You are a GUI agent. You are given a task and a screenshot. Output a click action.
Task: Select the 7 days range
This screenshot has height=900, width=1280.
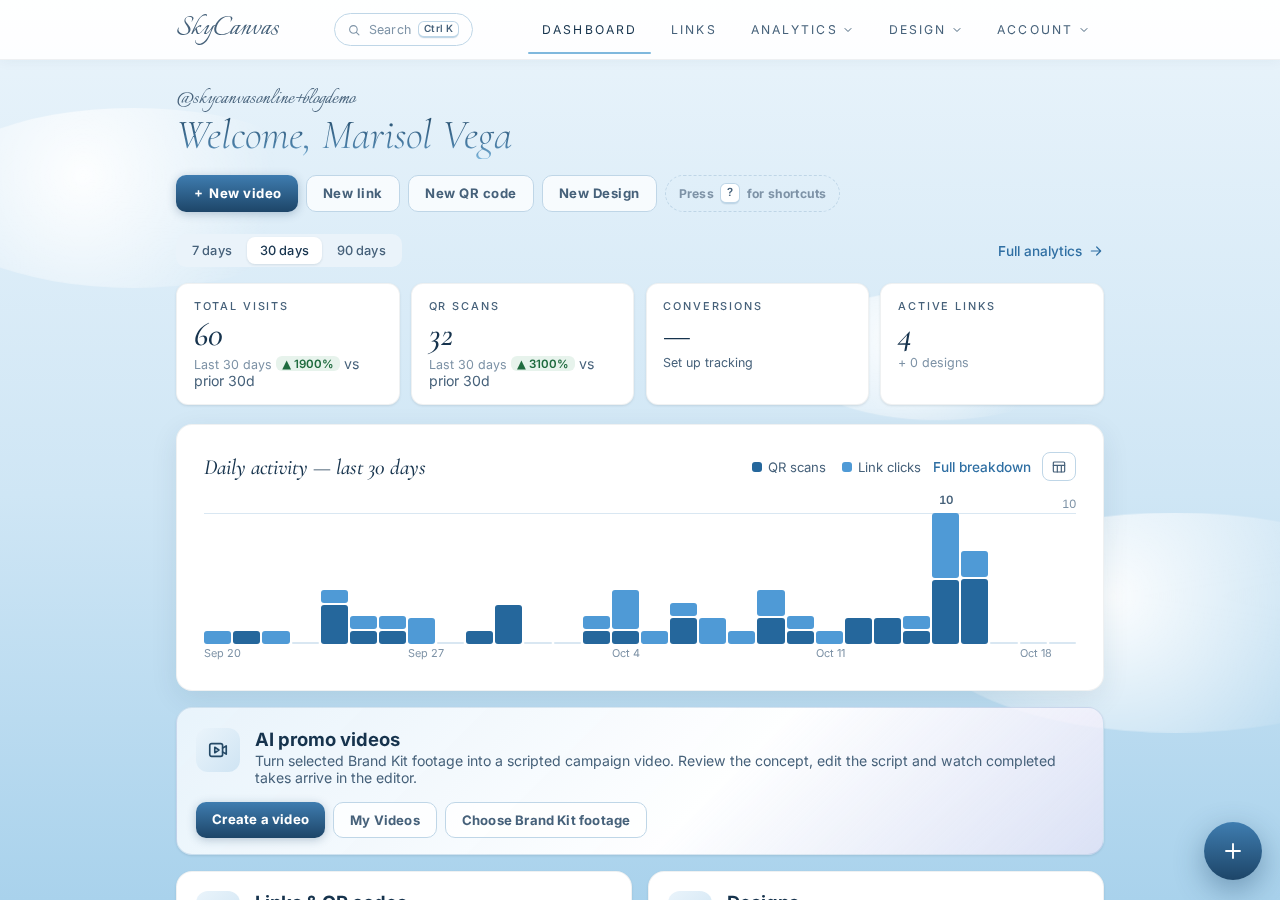pos(212,251)
